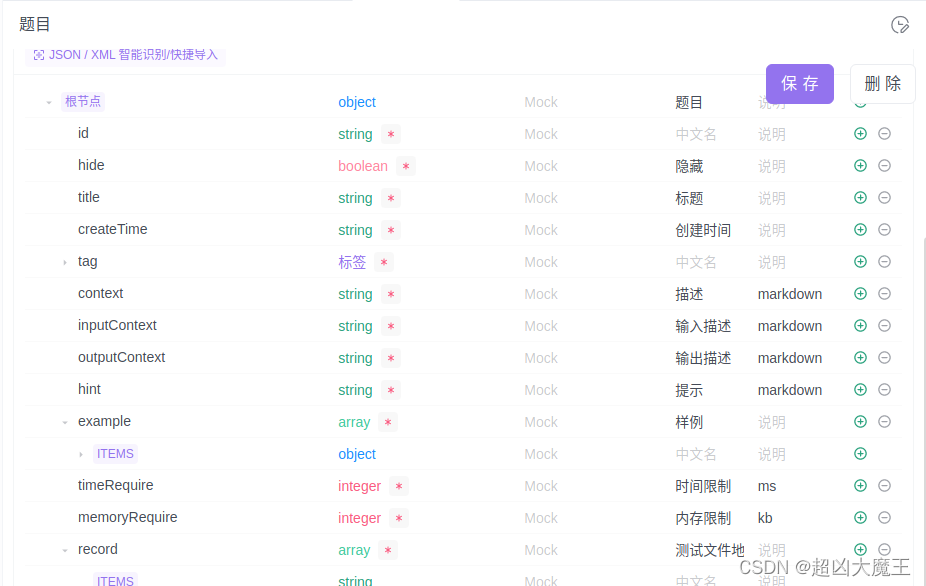The image size is (926, 586).
Task: Remove the timeRequire field row
Action: coord(884,486)
